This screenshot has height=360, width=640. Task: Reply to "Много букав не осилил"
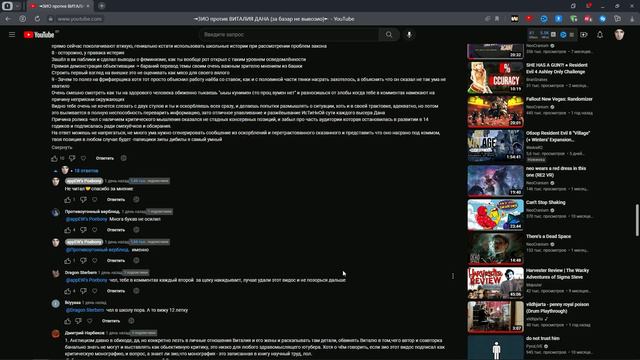point(116,230)
